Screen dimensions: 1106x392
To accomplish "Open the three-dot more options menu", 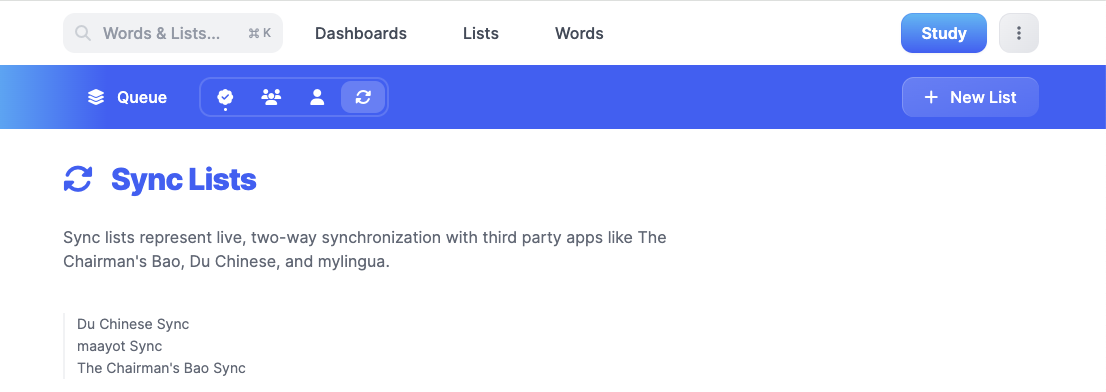I will pos(1019,33).
